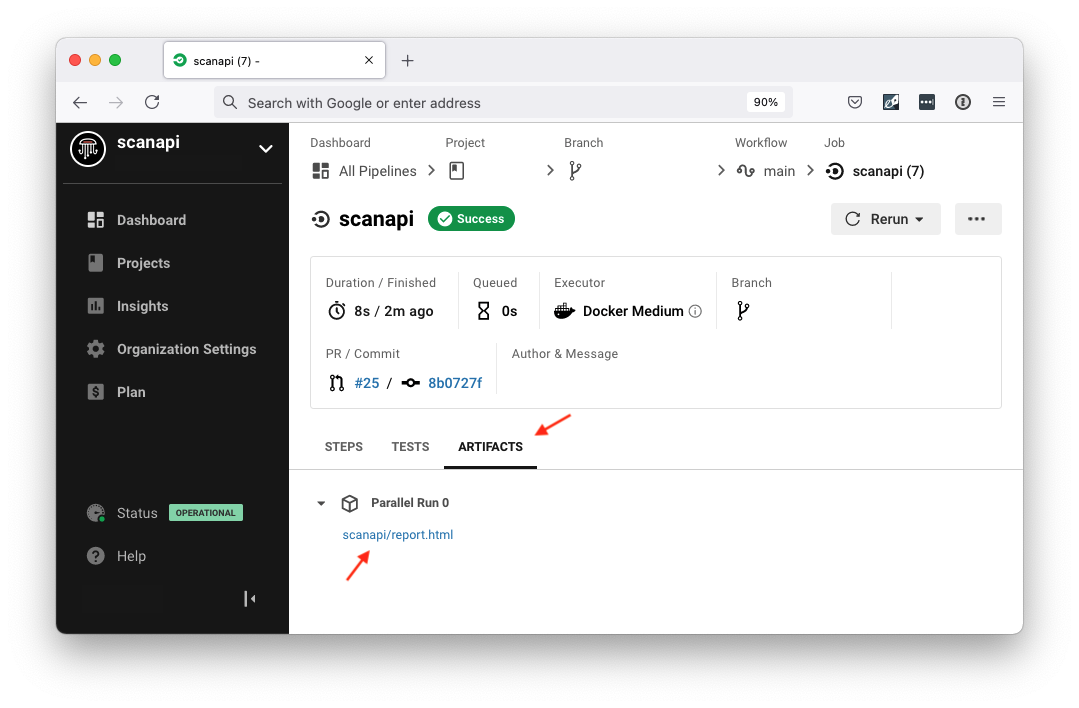Open Dashboard from the sidebar
1079x708 pixels.
[151, 219]
